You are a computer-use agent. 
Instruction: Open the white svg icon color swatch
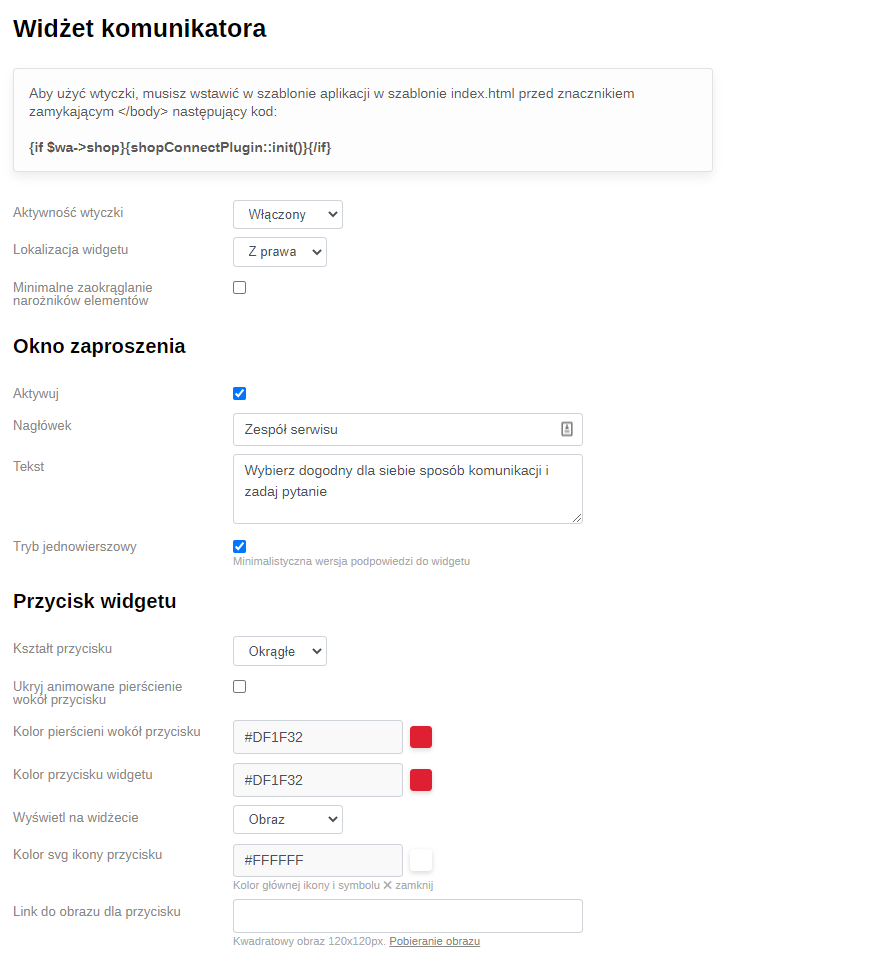tap(421, 860)
